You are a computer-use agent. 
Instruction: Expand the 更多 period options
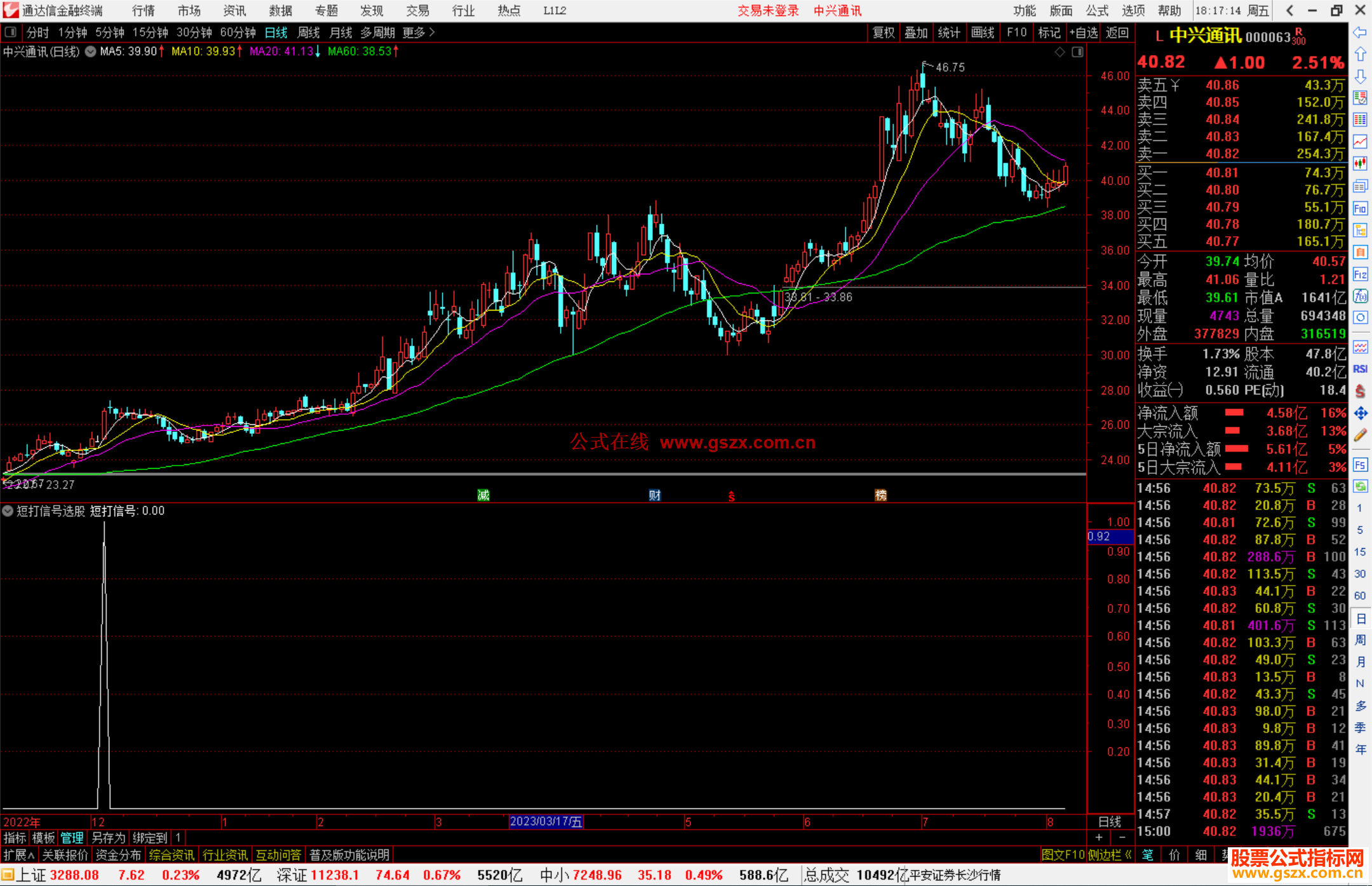pos(419,32)
